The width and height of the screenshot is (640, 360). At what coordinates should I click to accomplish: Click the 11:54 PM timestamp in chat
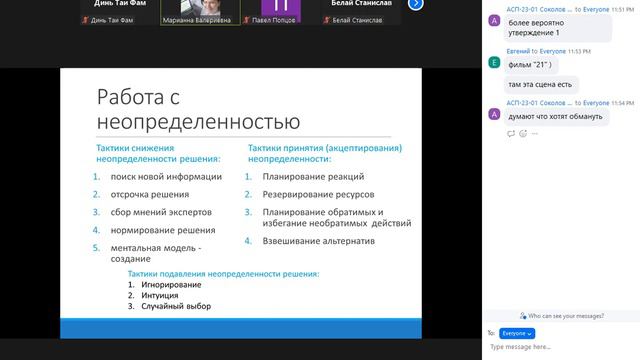622,103
